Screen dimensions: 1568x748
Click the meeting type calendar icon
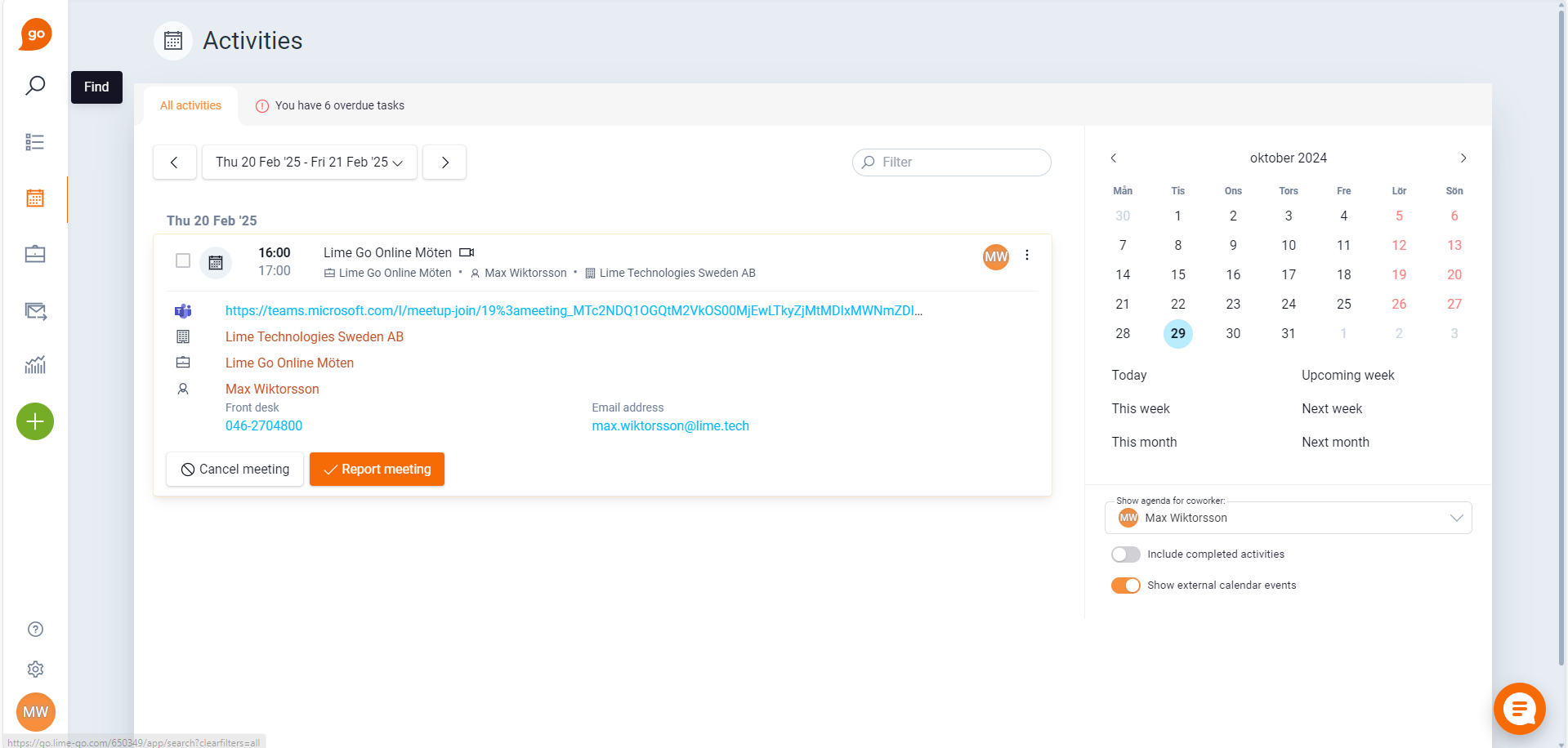click(216, 262)
